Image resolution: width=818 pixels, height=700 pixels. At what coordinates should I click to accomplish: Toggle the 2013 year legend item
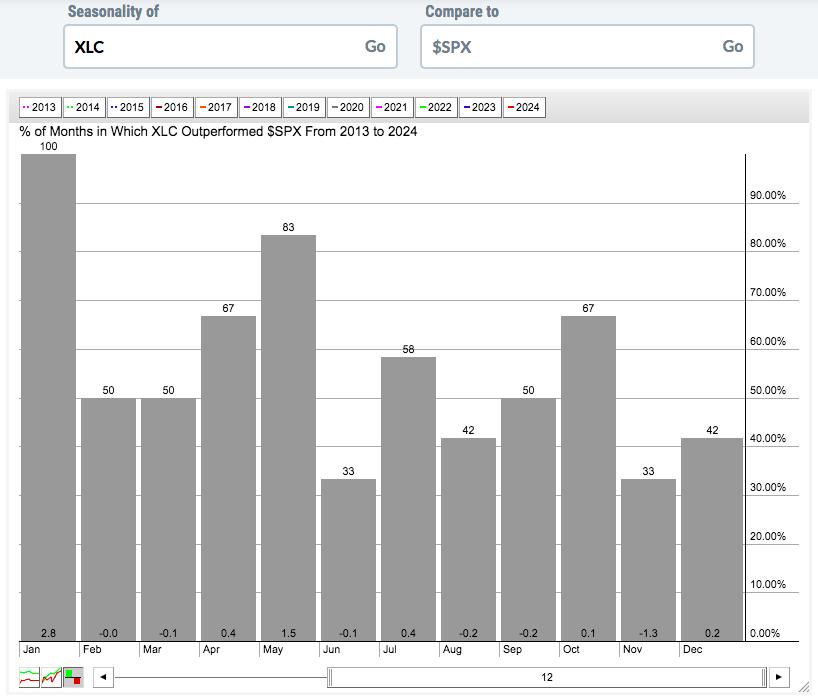click(40, 107)
